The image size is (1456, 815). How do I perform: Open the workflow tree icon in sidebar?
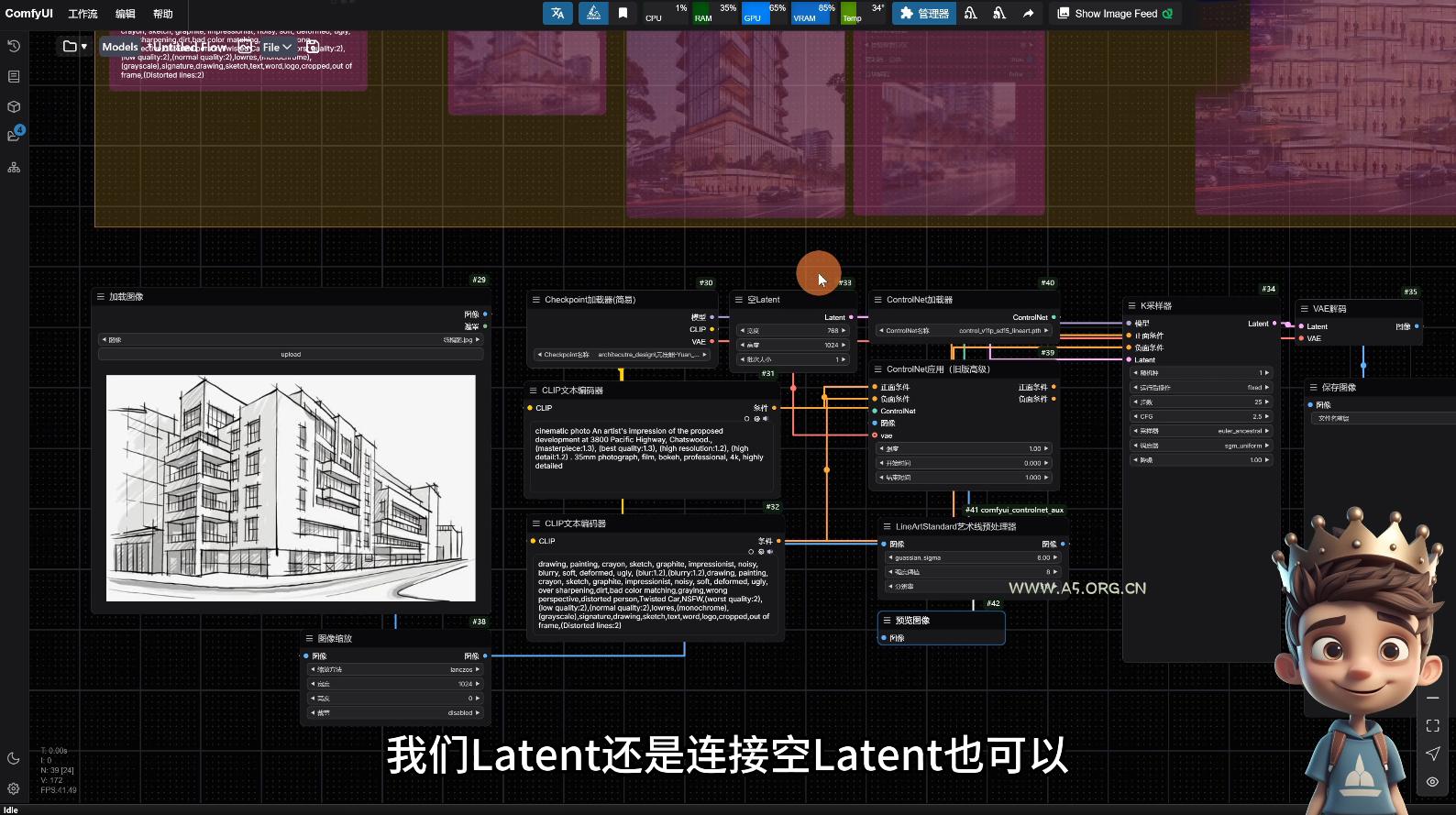pos(14,168)
